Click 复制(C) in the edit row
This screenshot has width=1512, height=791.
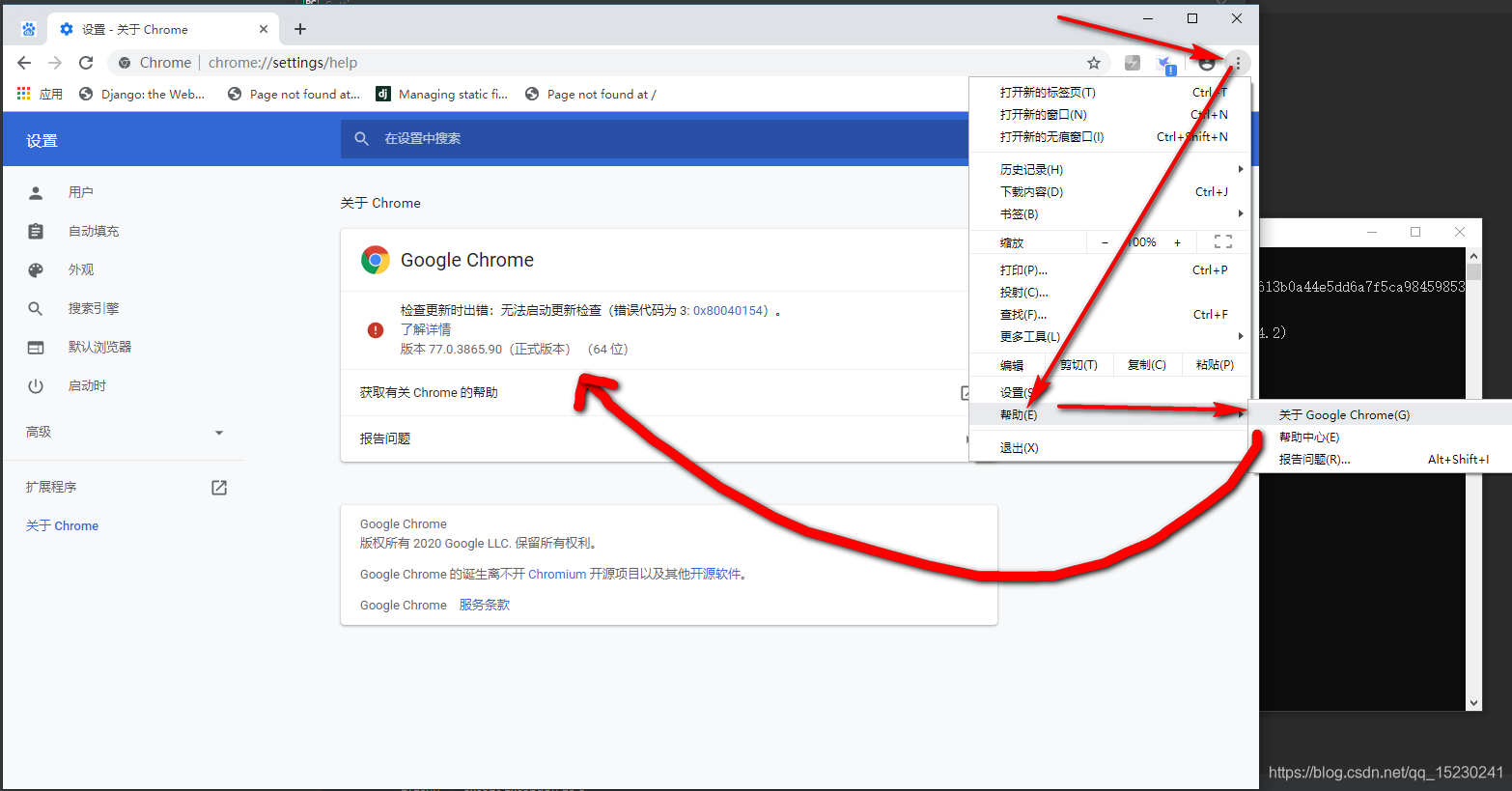point(1147,365)
